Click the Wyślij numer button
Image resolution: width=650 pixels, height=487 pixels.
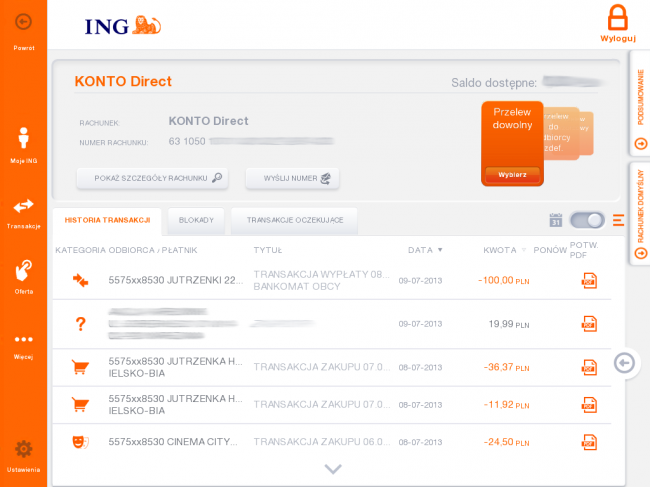click(292, 178)
